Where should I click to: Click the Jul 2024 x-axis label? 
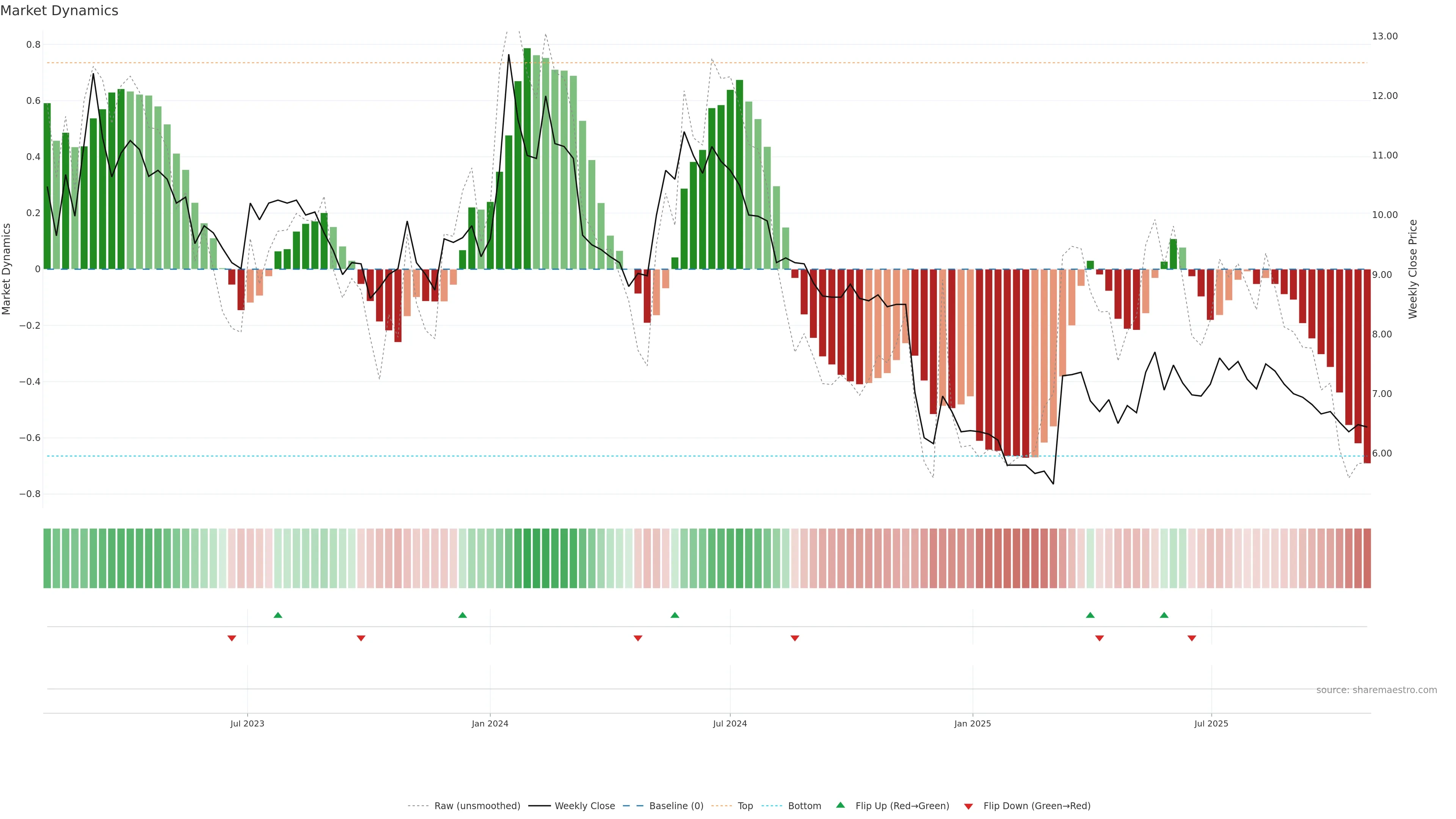click(x=730, y=723)
